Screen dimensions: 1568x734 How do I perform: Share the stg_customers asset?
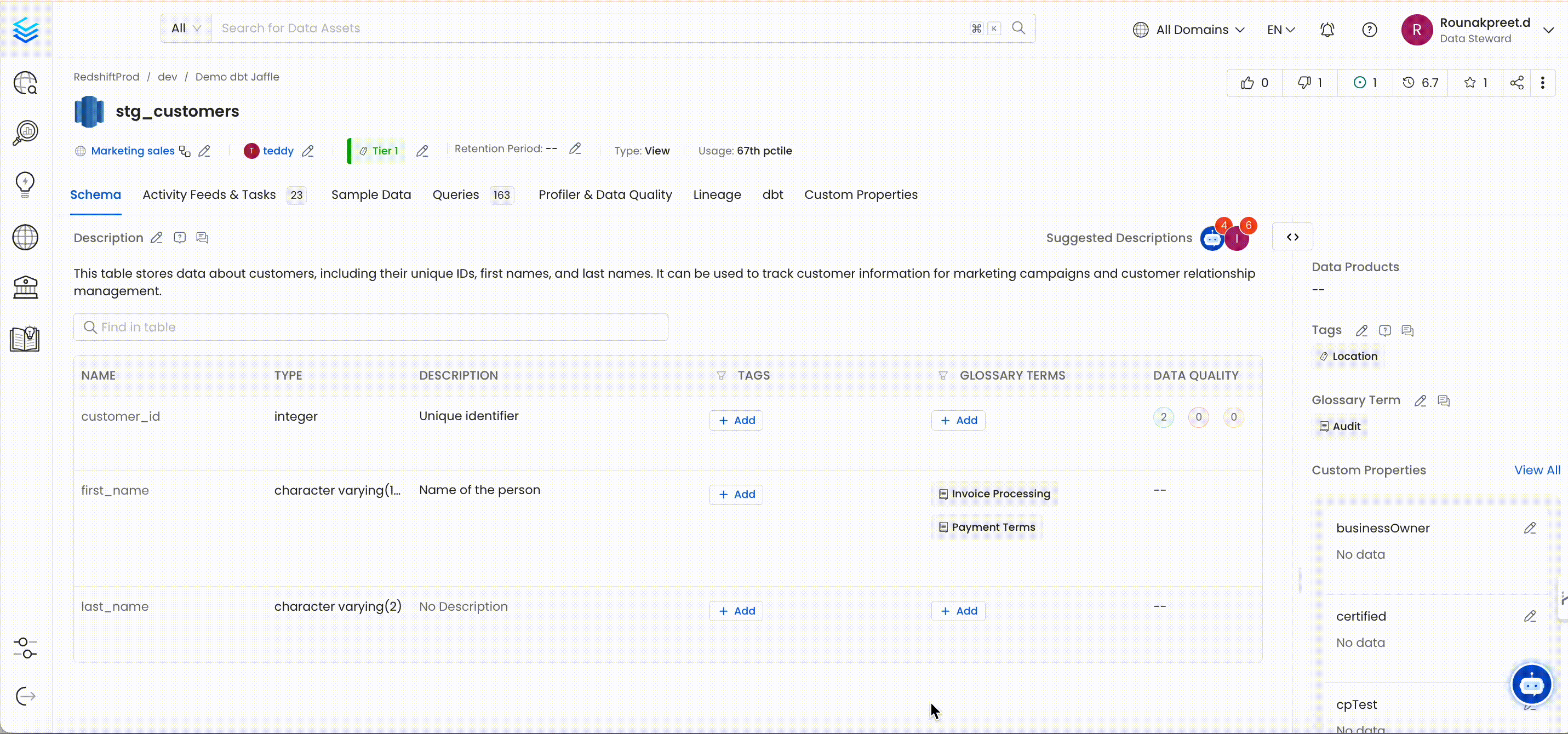1517,83
